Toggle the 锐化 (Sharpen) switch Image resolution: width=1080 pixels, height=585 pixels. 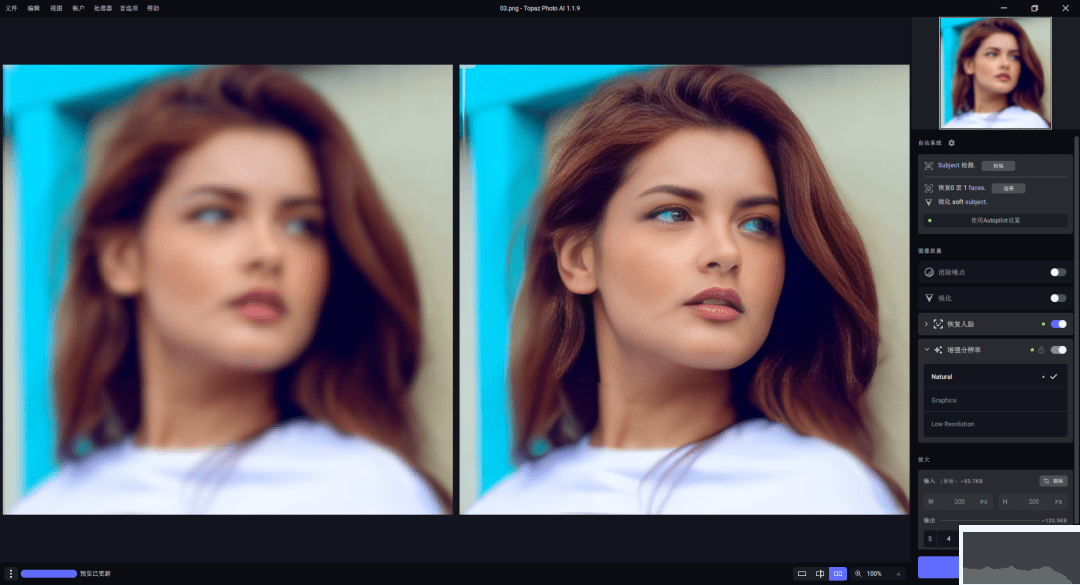tap(1058, 298)
